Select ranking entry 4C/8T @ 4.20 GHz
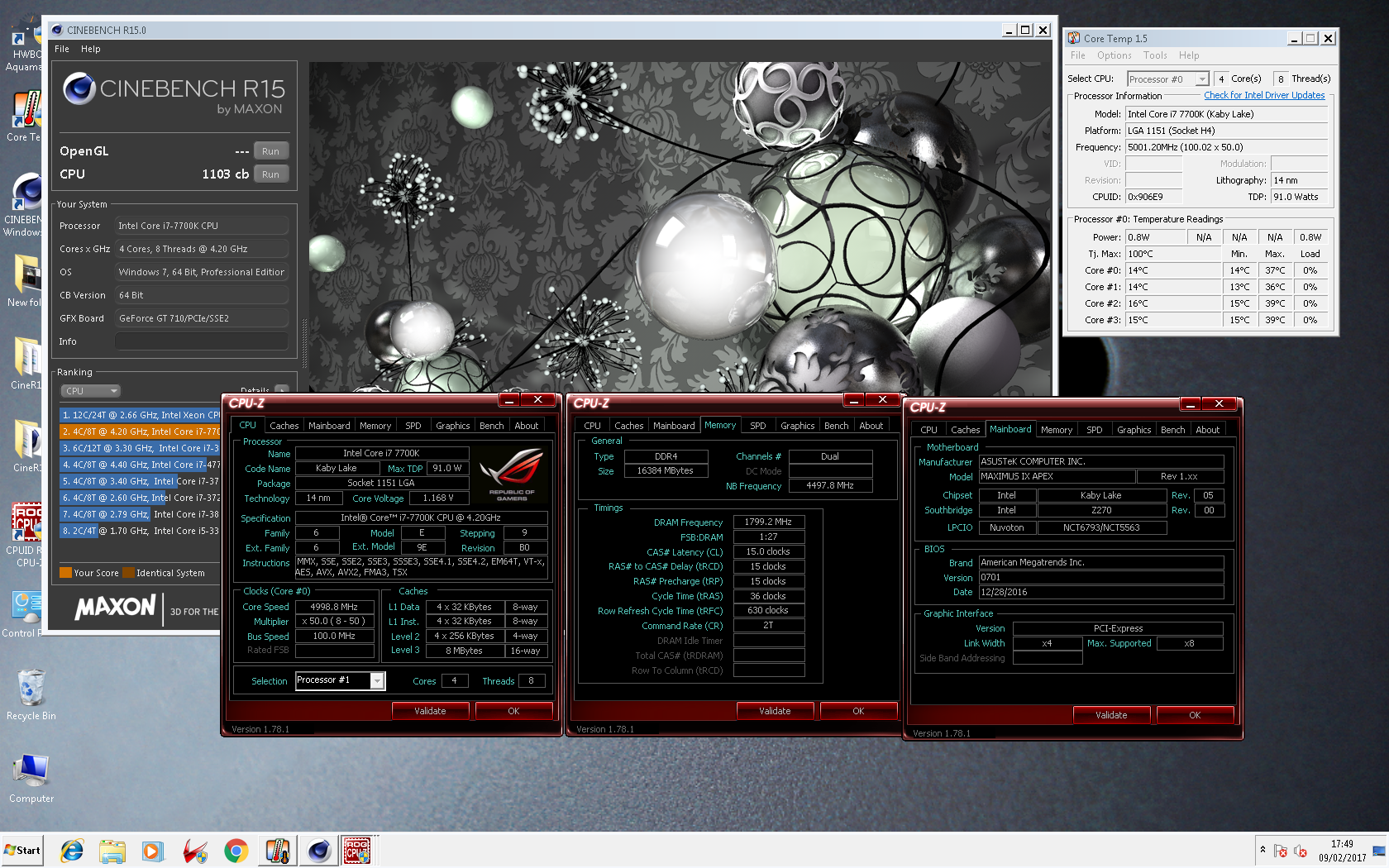Image resolution: width=1389 pixels, height=868 pixels. tap(139, 432)
